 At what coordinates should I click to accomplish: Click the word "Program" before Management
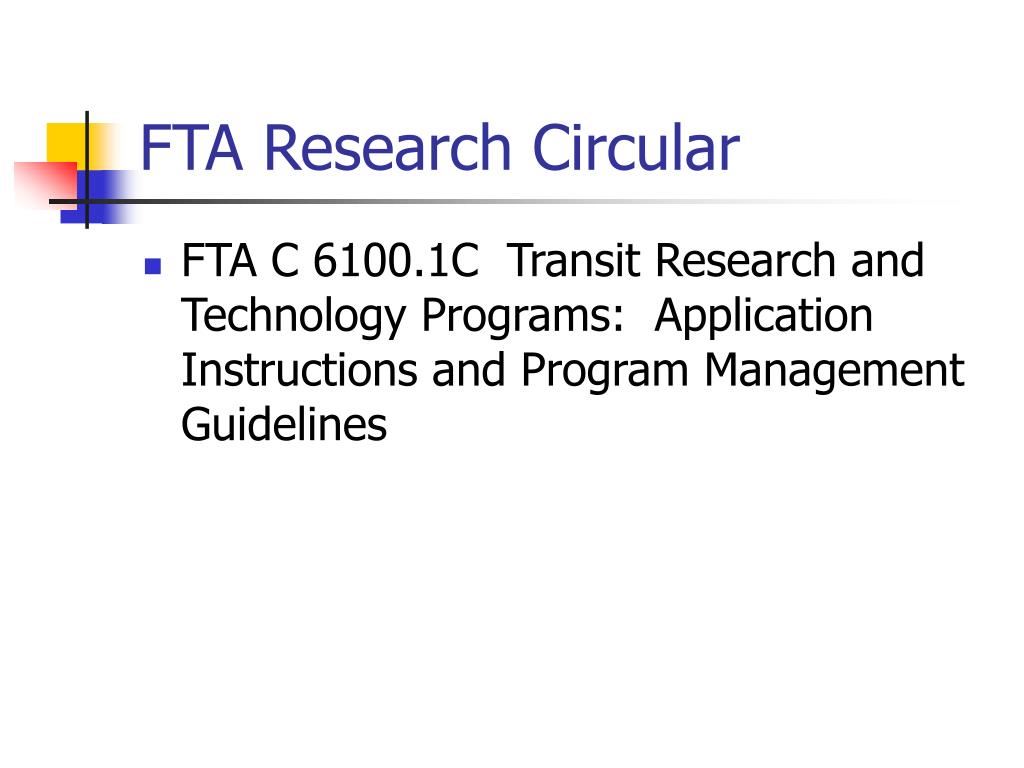605,372
